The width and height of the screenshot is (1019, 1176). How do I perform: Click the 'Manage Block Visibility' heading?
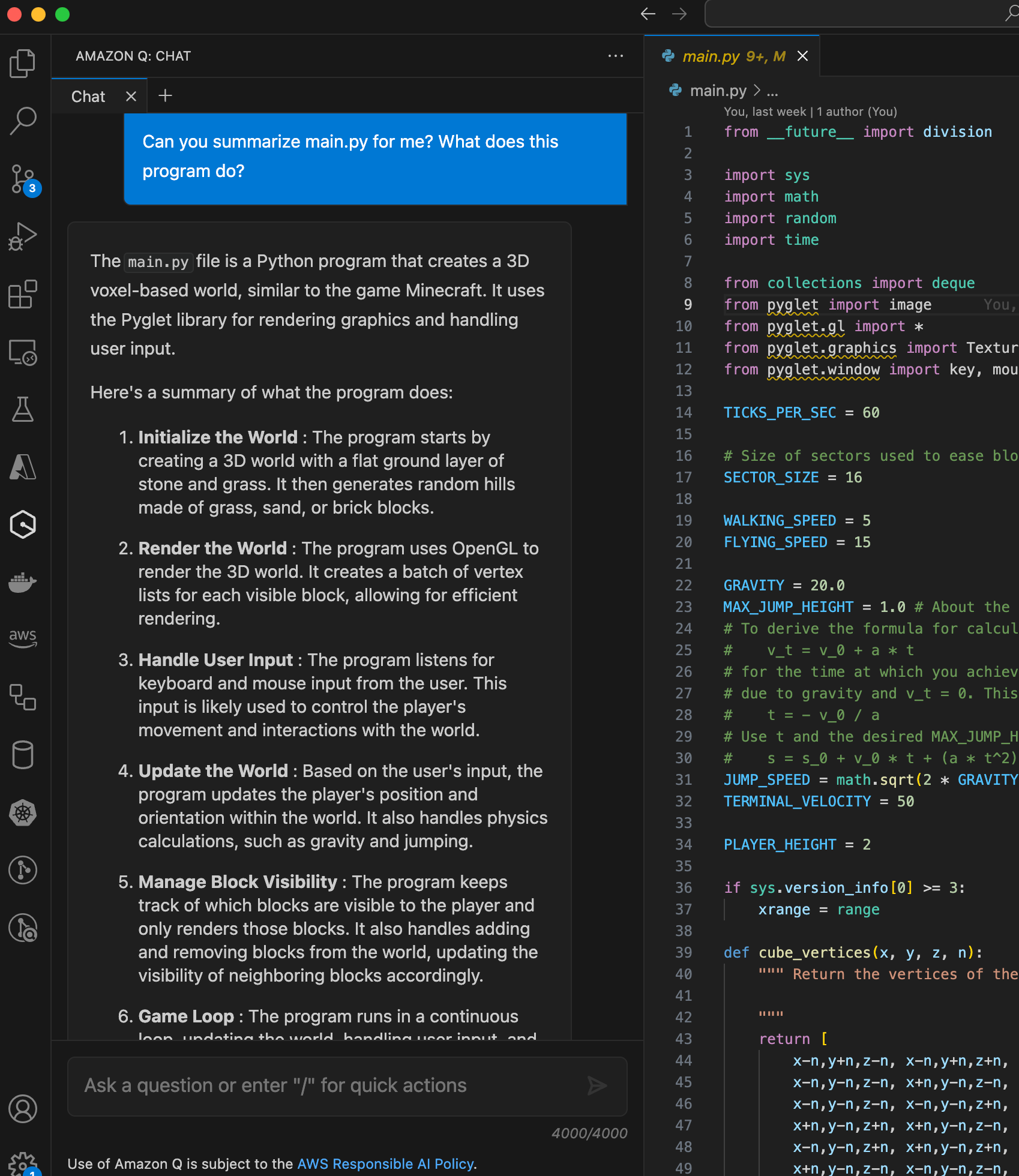(238, 881)
